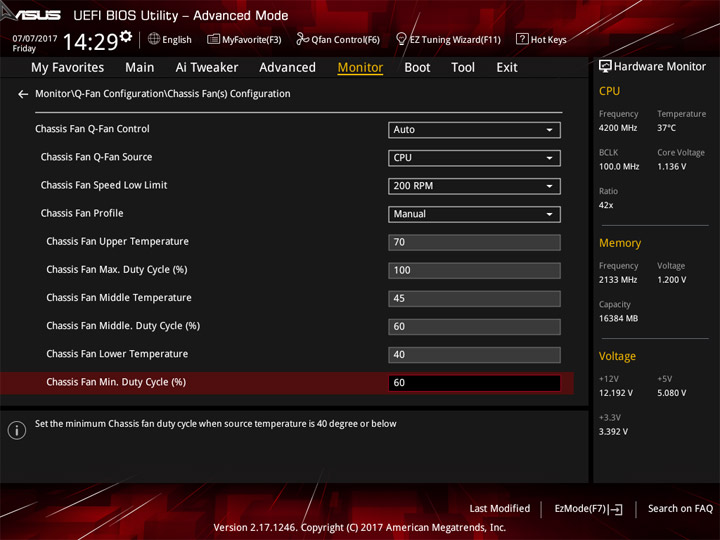Click the 07/07/2017 date text
Viewport: 720px width, 540px height.
pyautogui.click(x=35, y=39)
